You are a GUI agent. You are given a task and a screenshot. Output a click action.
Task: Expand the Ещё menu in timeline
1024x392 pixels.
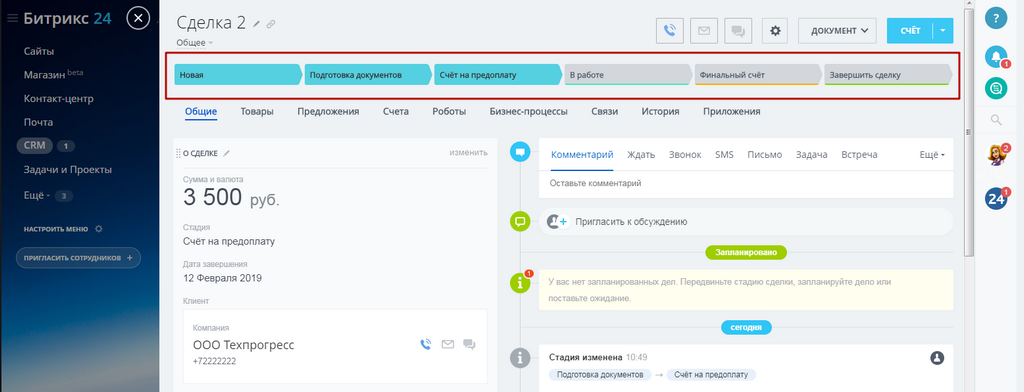(x=932, y=155)
